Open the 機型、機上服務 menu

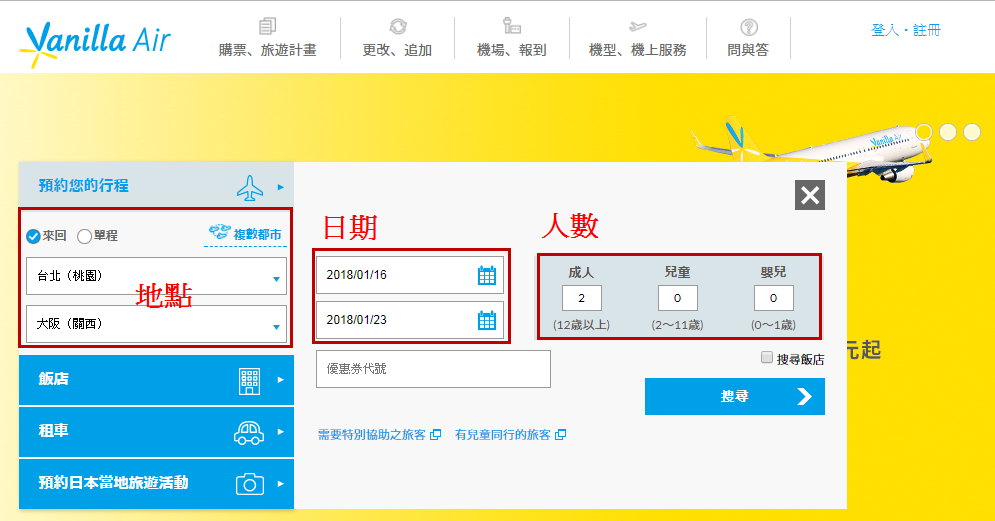coord(638,50)
